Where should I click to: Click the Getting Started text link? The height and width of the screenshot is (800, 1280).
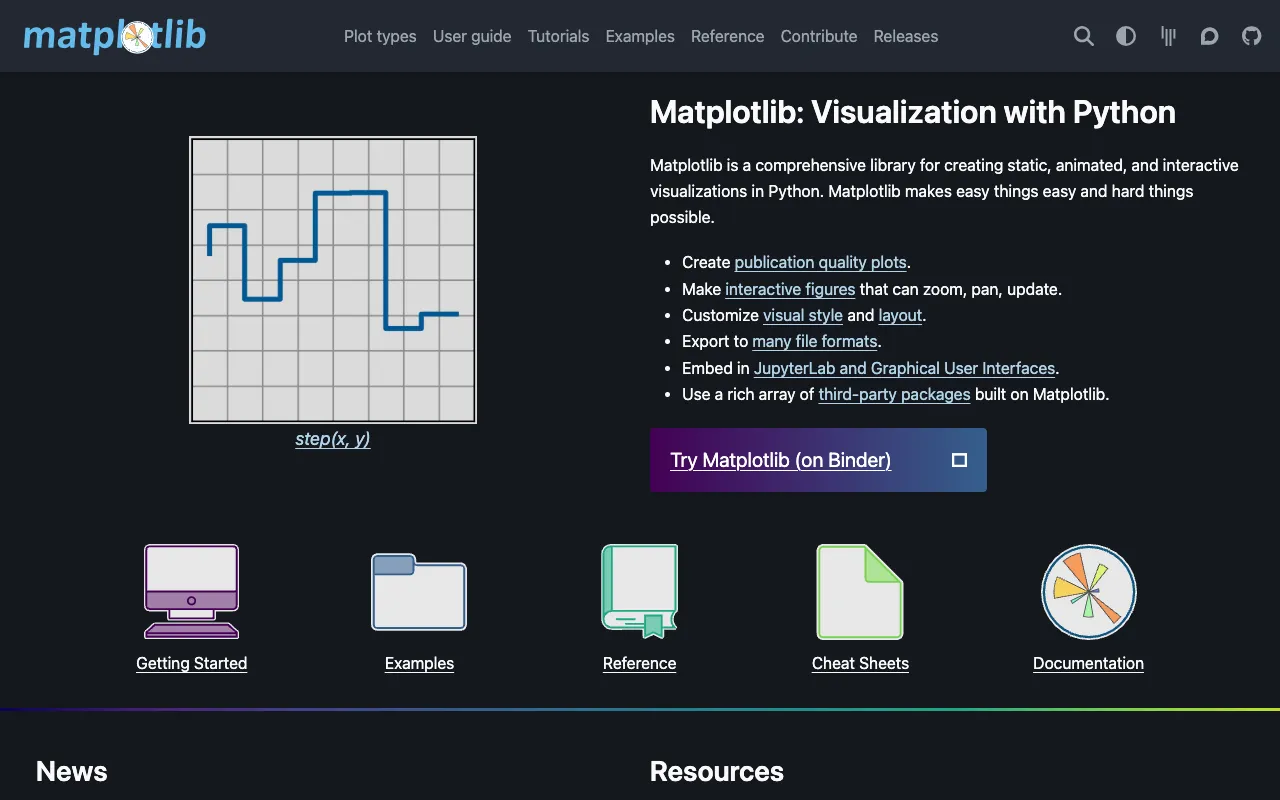pyautogui.click(x=192, y=663)
